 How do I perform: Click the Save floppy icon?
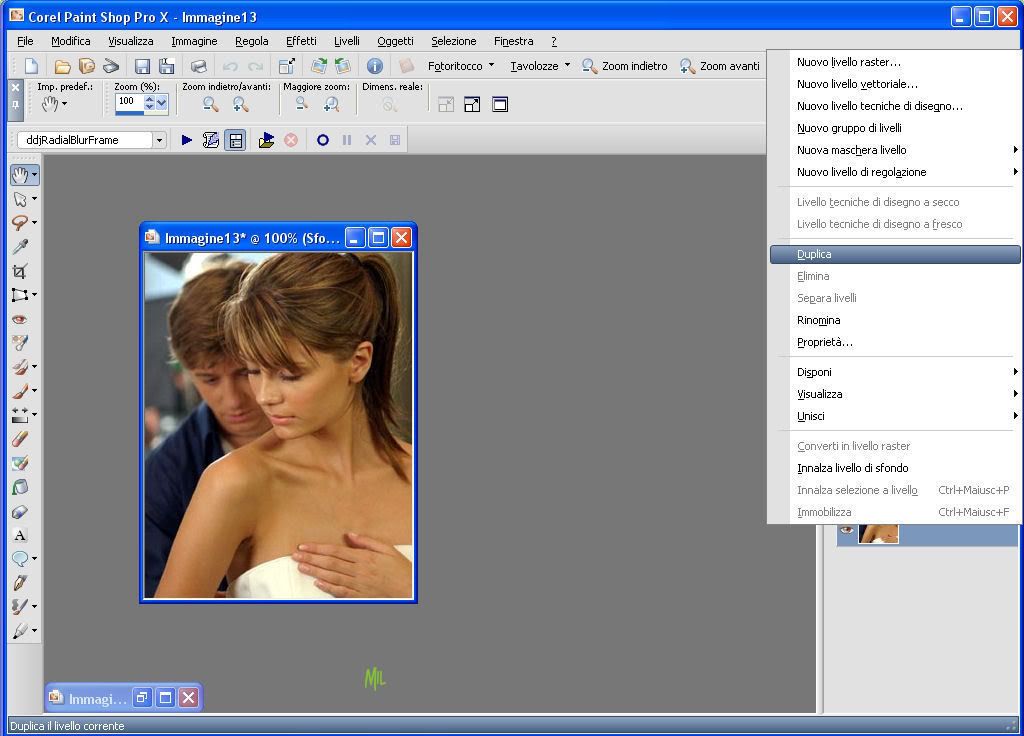(142, 66)
